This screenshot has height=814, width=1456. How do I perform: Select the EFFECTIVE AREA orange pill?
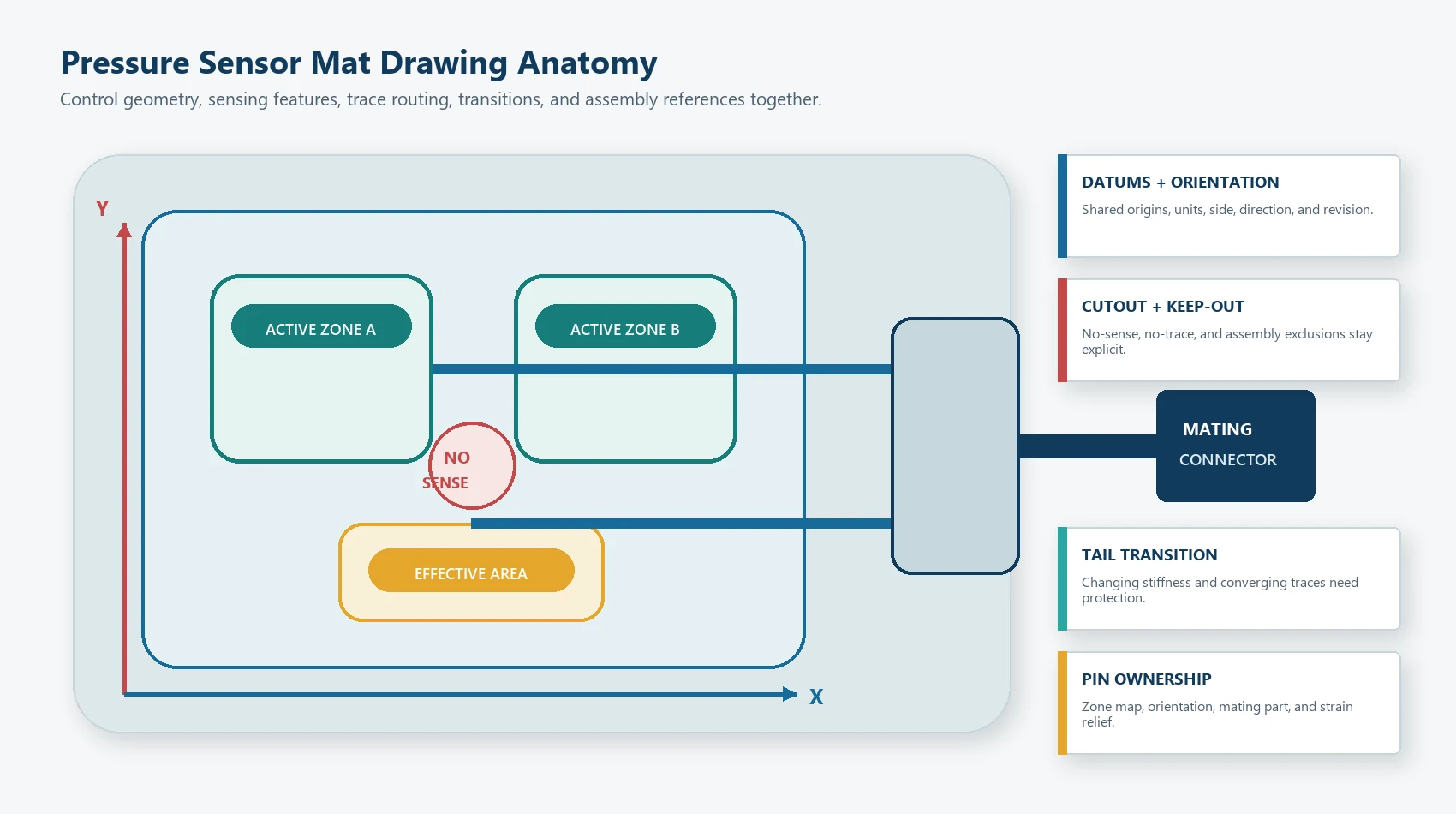tap(471, 571)
